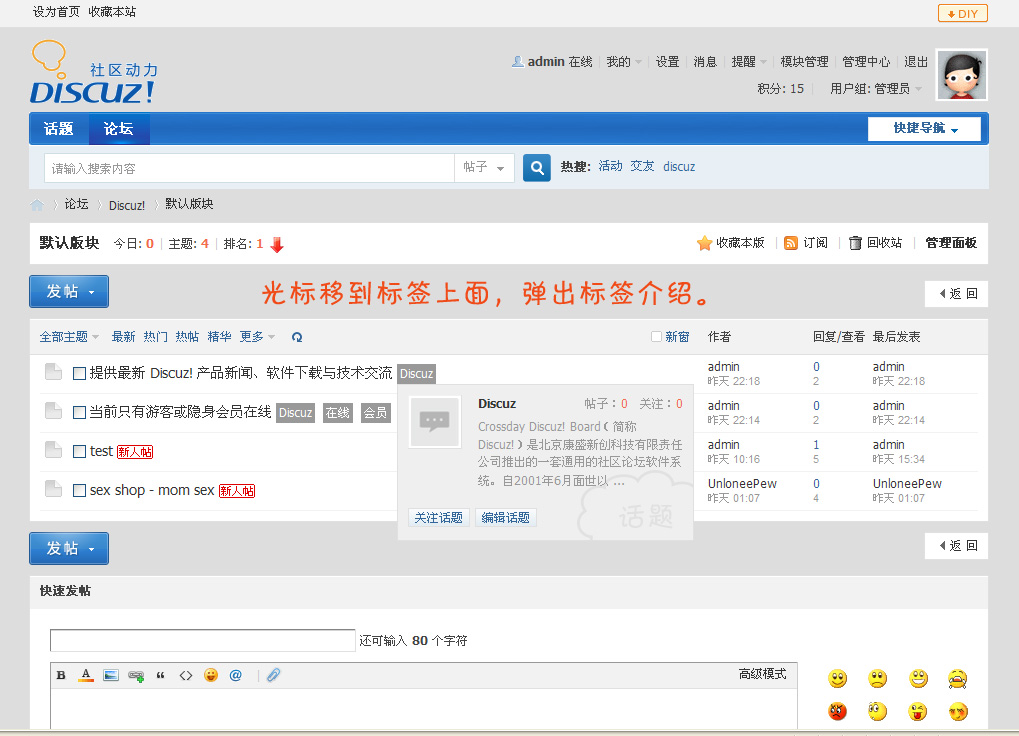Click the bold formatting icon in editor

61,675
